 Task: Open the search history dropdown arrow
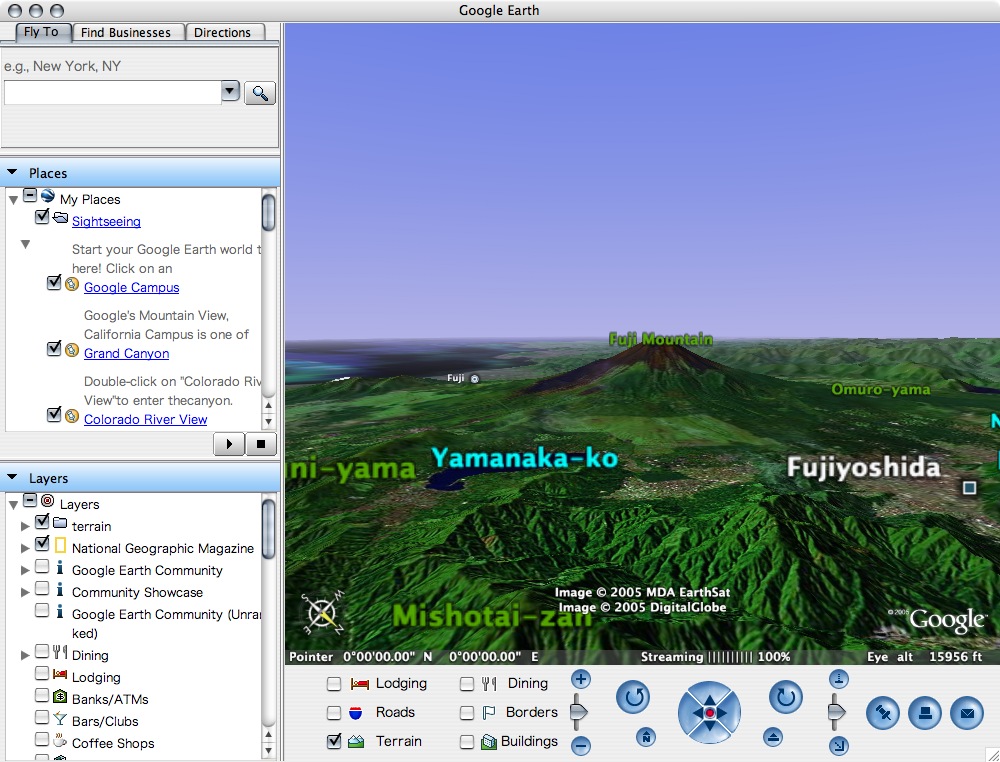(x=230, y=91)
